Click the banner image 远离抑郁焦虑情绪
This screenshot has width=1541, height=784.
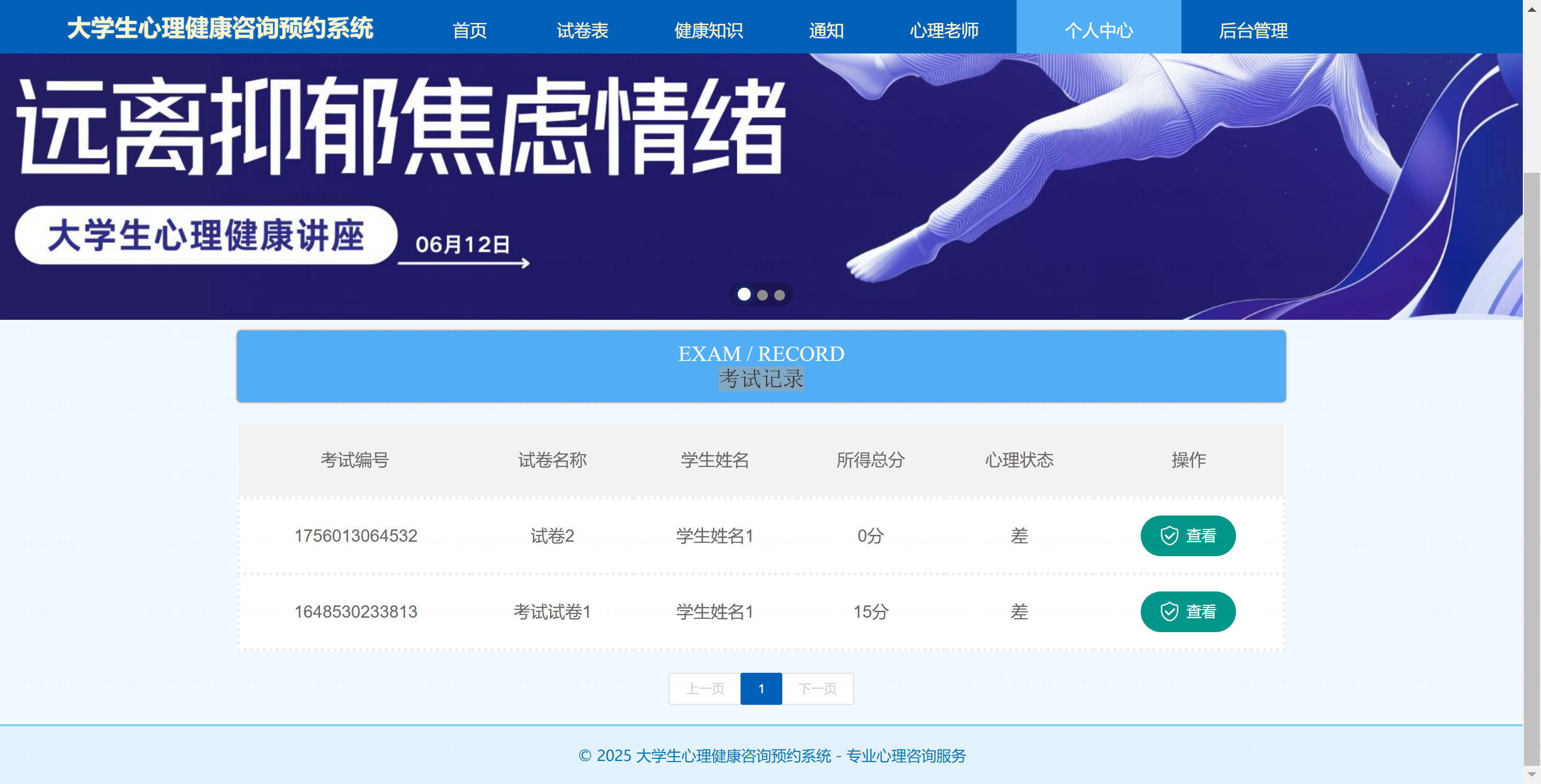[761, 186]
